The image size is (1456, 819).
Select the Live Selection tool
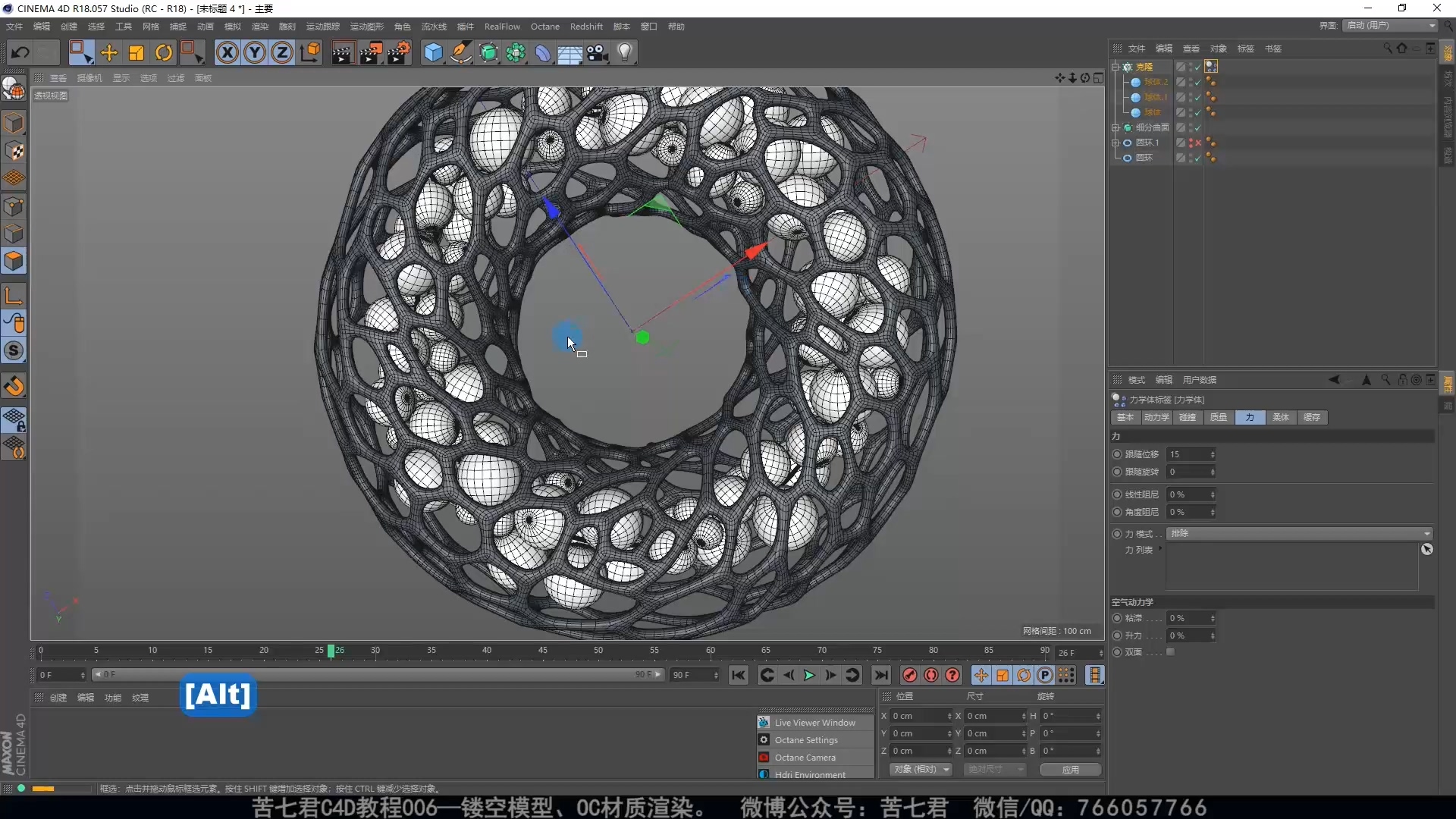point(80,52)
